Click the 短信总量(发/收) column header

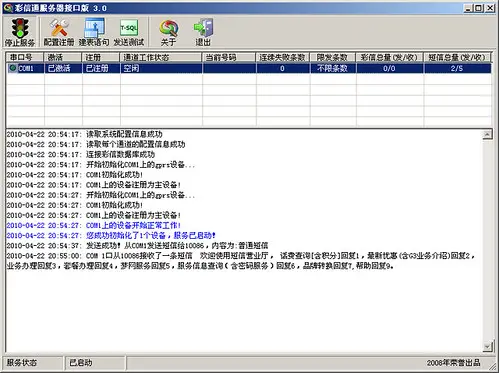457,57
